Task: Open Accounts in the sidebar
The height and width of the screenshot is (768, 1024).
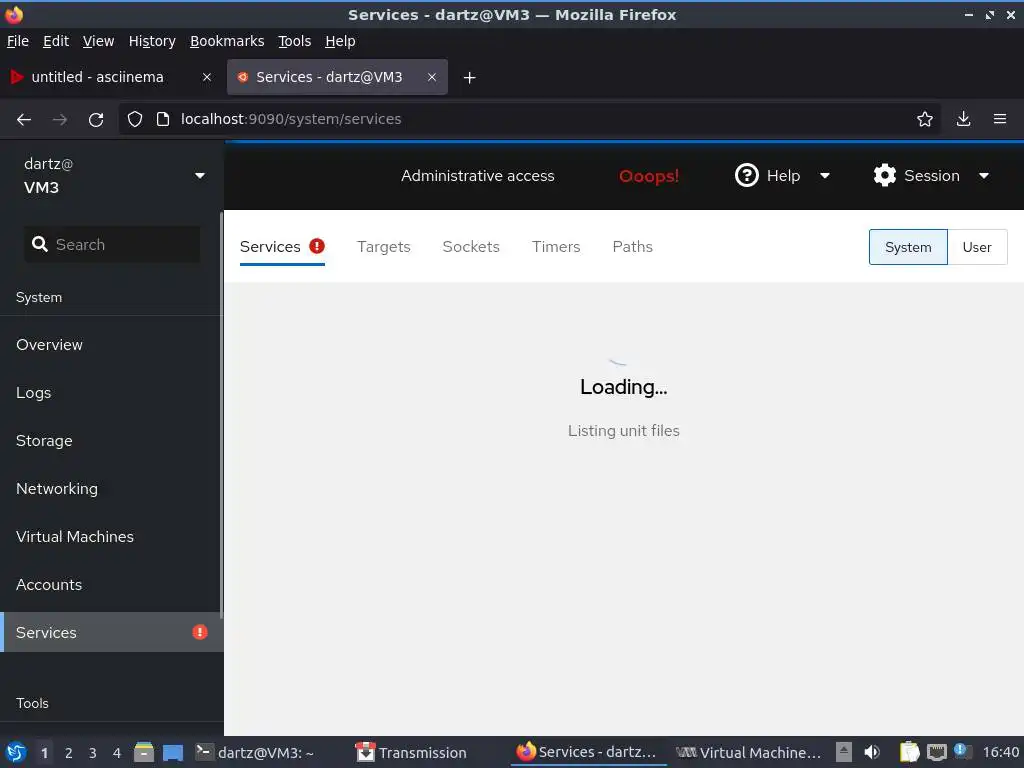Action: pos(112,584)
